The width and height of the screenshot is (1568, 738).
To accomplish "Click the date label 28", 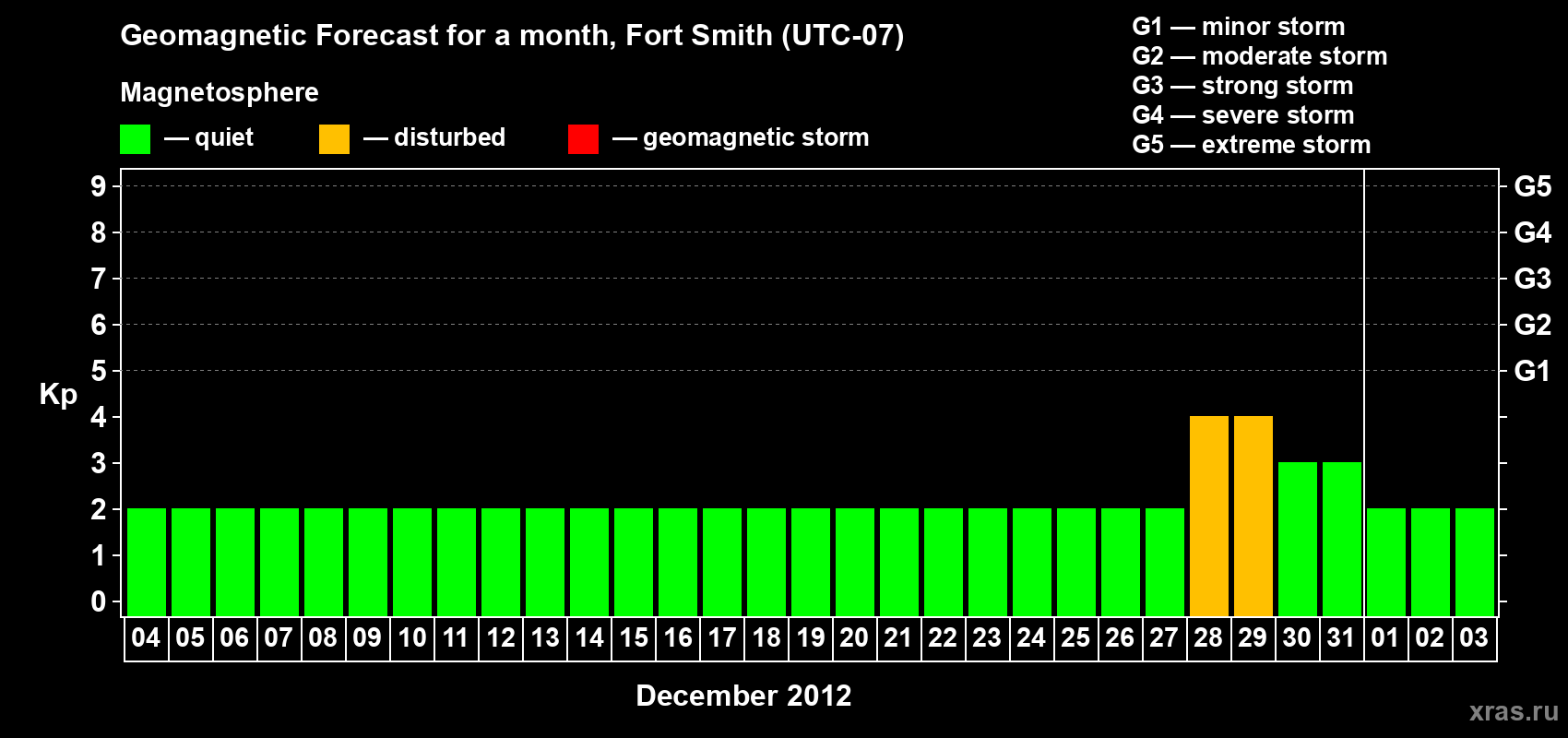I will 1208,637.
